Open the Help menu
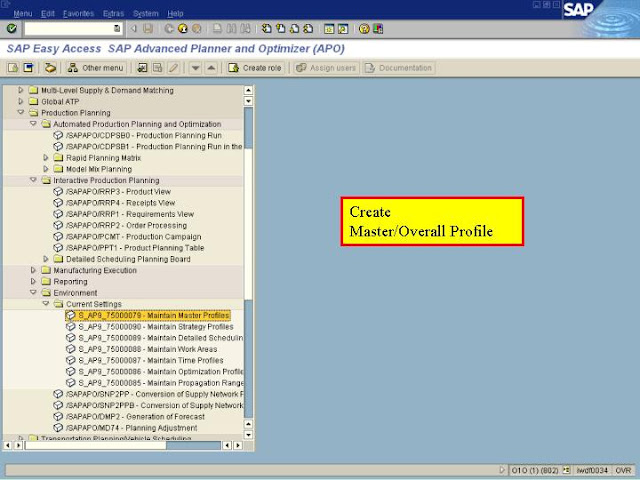The width and height of the screenshot is (640, 480). click(175, 13)
